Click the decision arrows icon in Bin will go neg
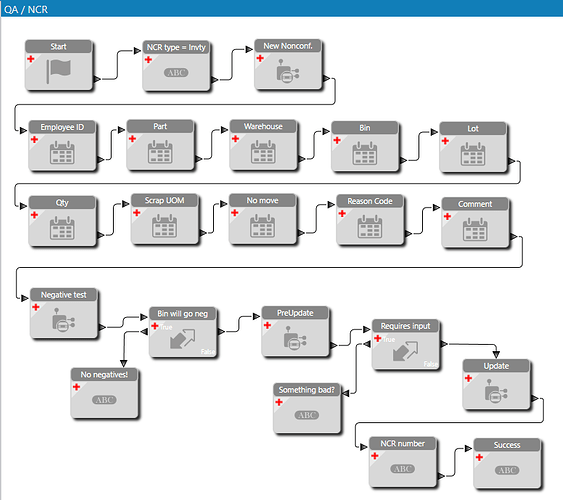 (x=182, y=338)
